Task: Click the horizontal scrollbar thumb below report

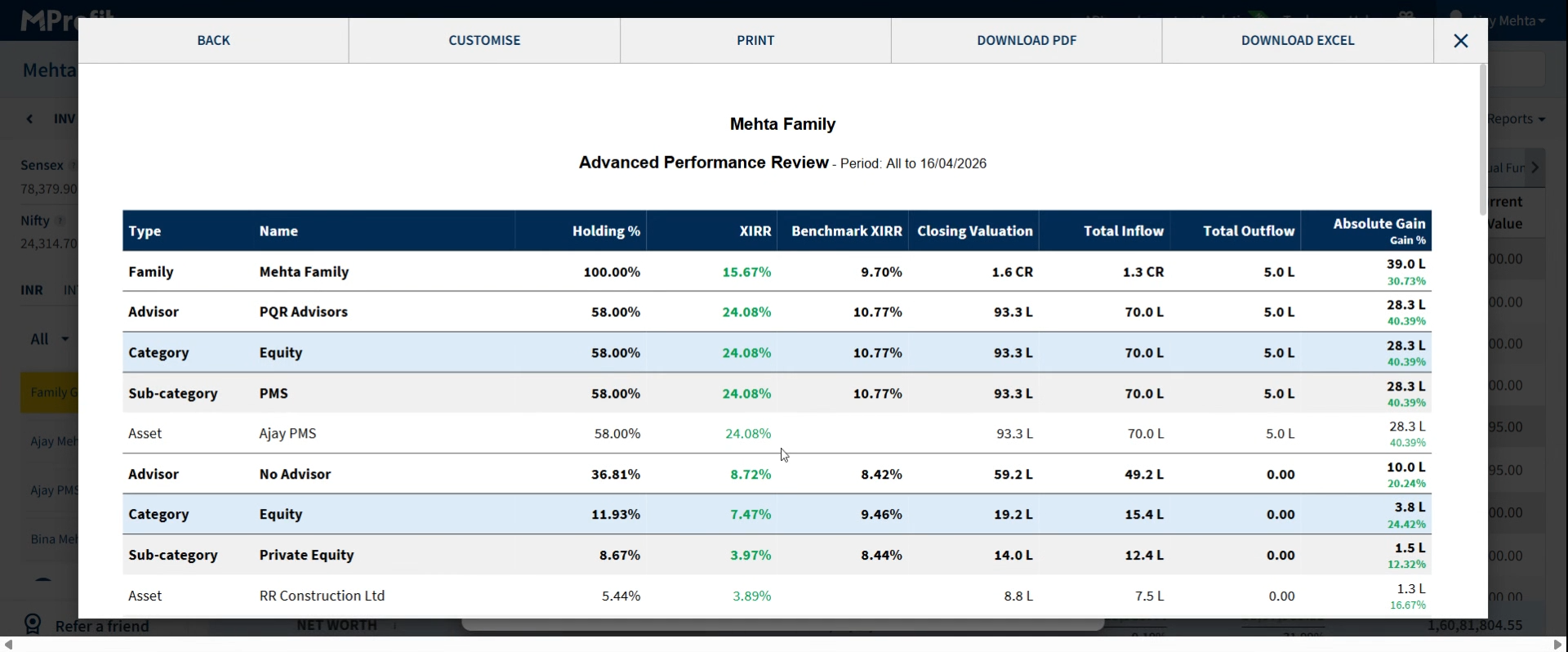Action: (x=782, y=625)
